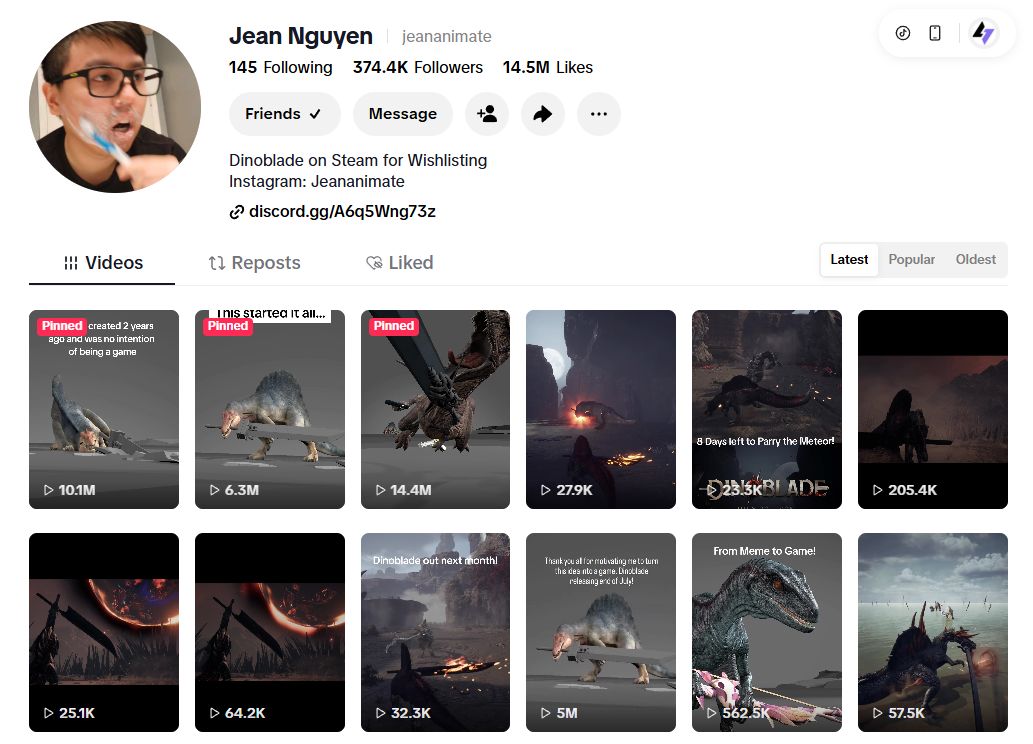The height and width of the screenshot is (744, 1033).
Task: Click the Message button
Action: click(403, 114)
